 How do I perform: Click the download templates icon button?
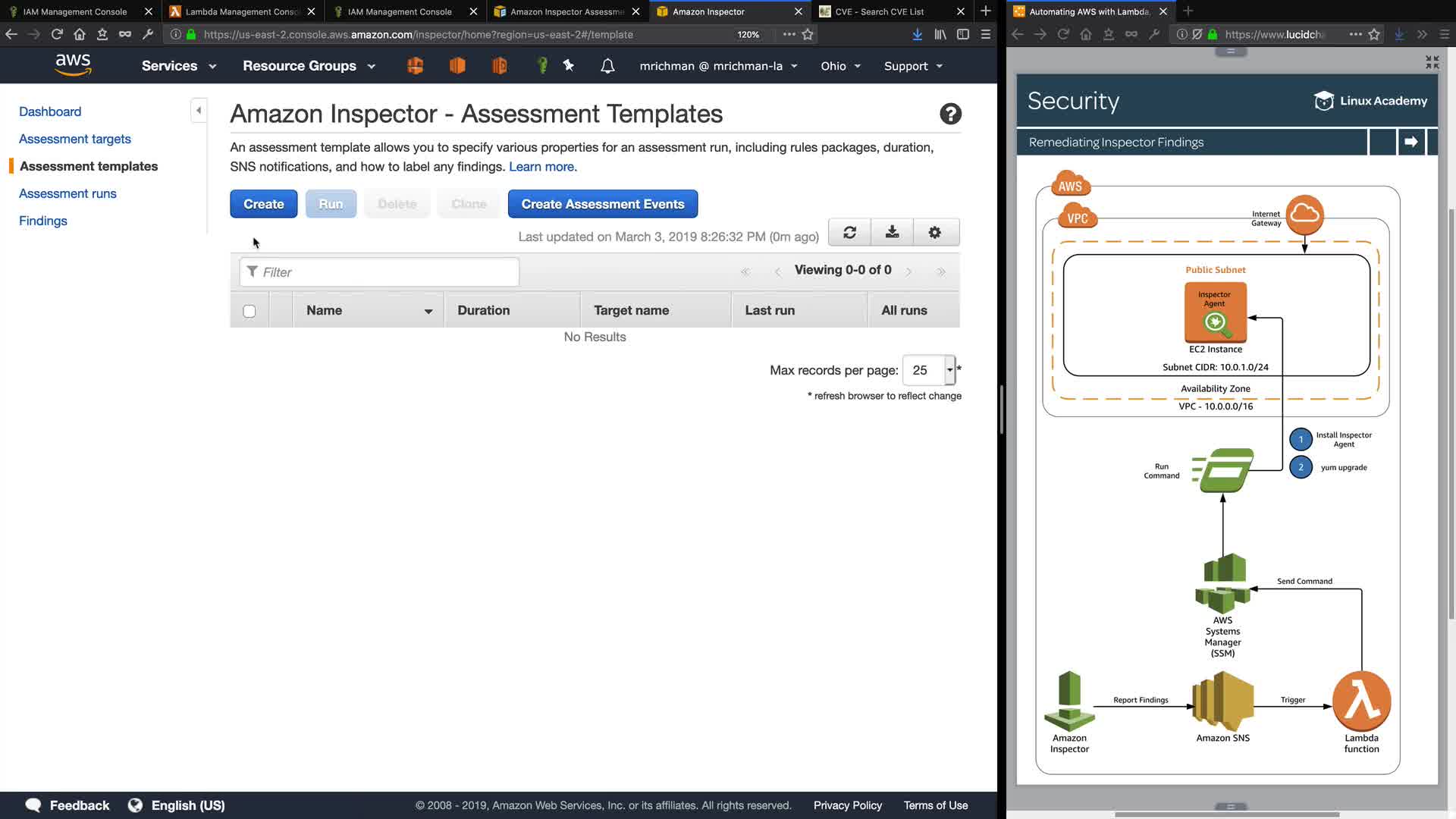[892, 233]
